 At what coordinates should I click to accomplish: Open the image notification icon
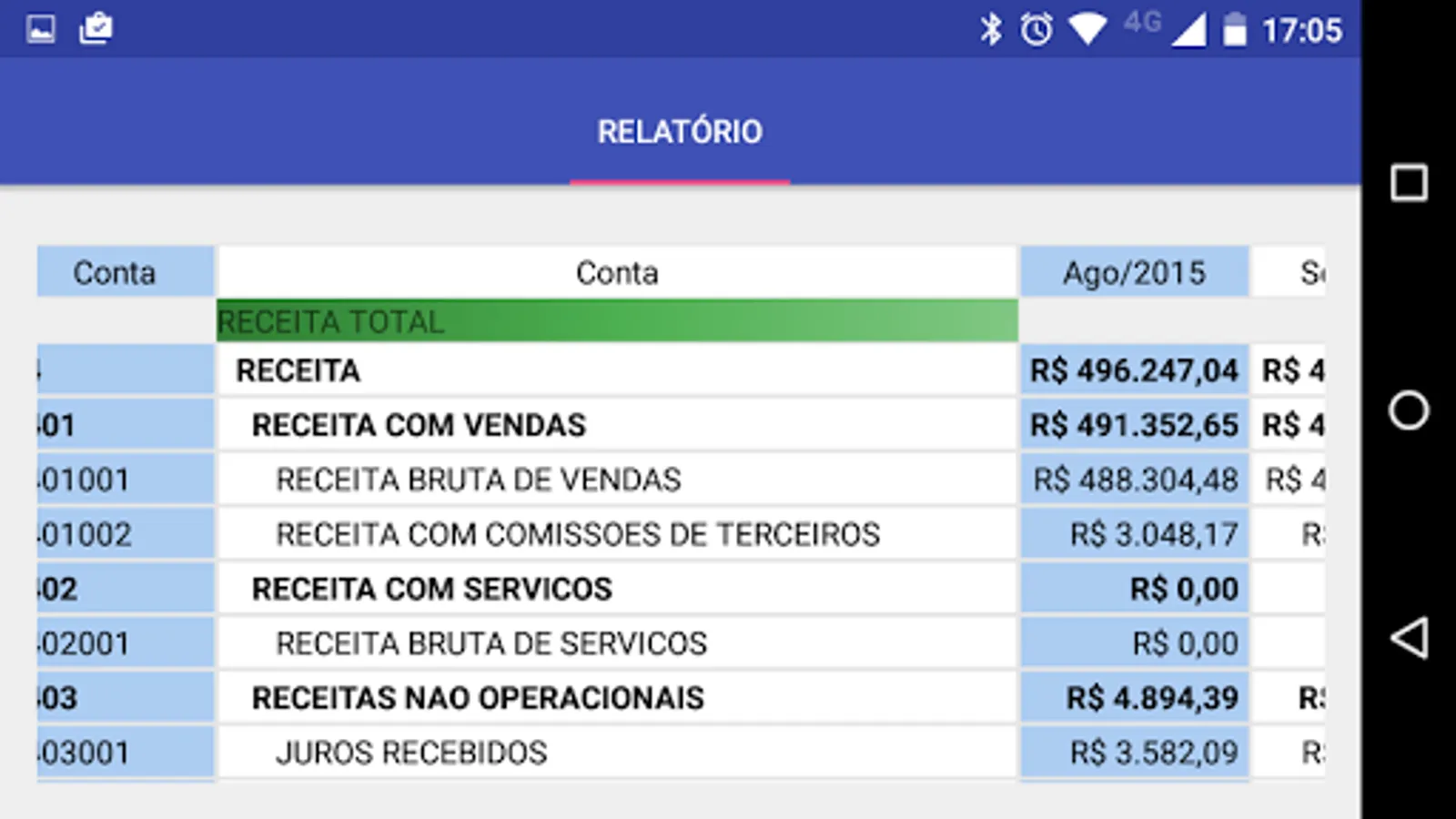(41, 29)
